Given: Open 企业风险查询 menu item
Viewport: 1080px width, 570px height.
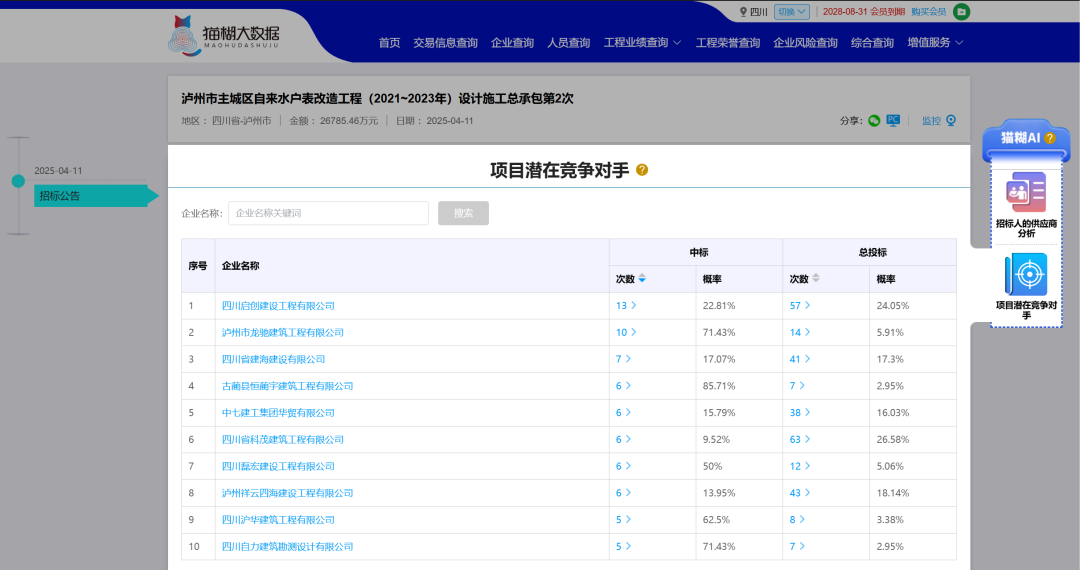Looking at the screenshot, I should [805, 43].
